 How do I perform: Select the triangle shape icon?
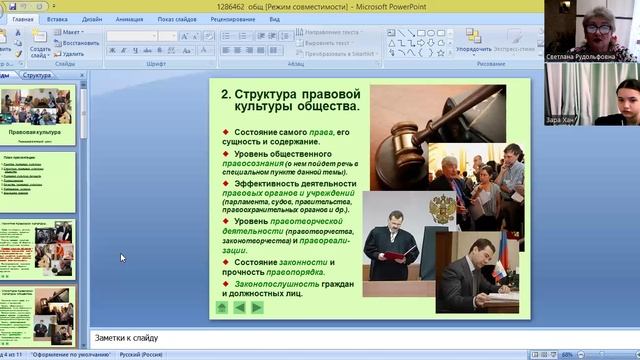point(391,43)
